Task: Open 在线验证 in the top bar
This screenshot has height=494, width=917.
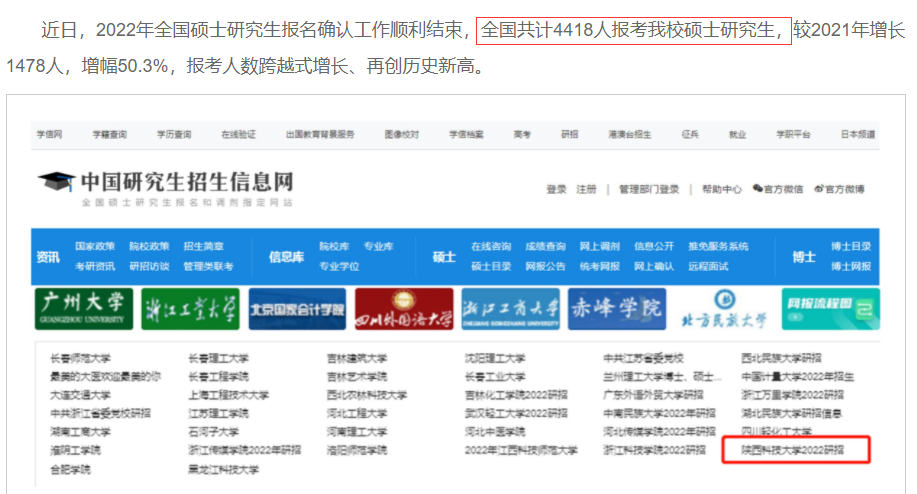Action: (239, 134)
